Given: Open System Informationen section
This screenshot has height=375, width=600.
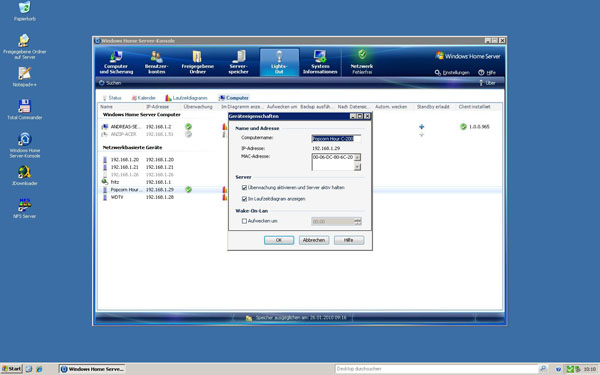Looking at the screenshot, I should coord(320,62).
